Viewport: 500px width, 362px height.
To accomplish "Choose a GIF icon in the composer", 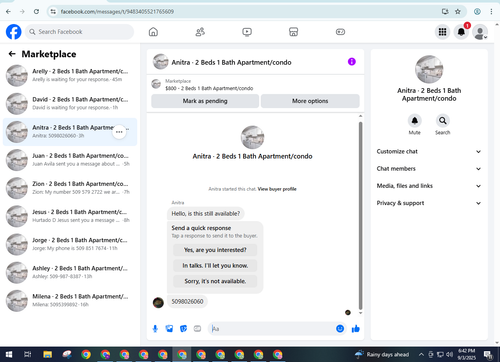I will pyautogui.click(x=197, y=329).
